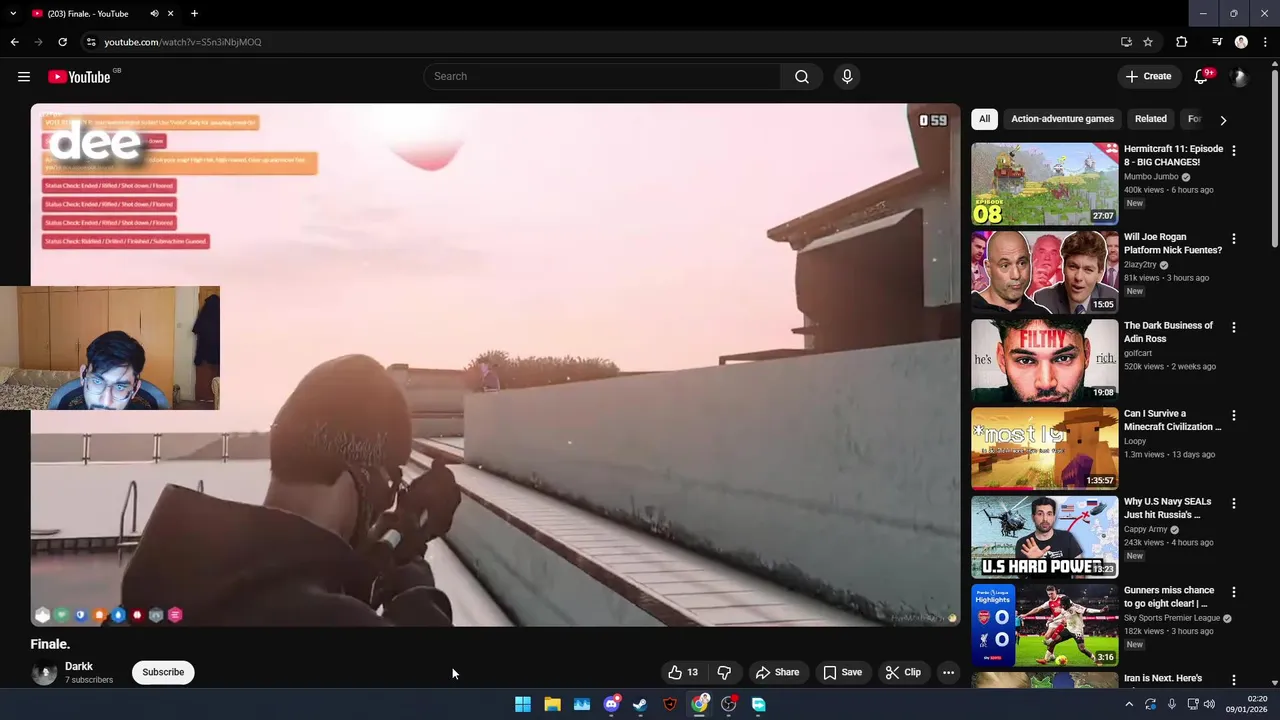Click the page vertical scrollbar
This screenshot has height=720, width=1280.
pos(1274,156)
